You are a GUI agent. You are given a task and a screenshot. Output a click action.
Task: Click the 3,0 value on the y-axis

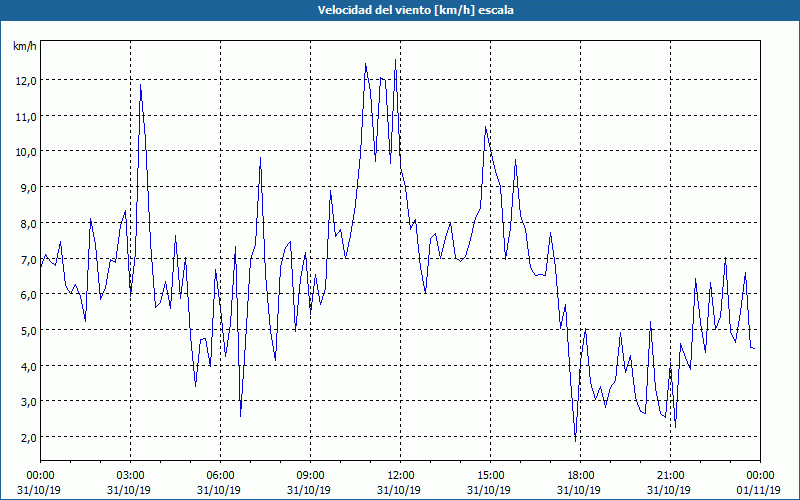(x=28, y=402)
